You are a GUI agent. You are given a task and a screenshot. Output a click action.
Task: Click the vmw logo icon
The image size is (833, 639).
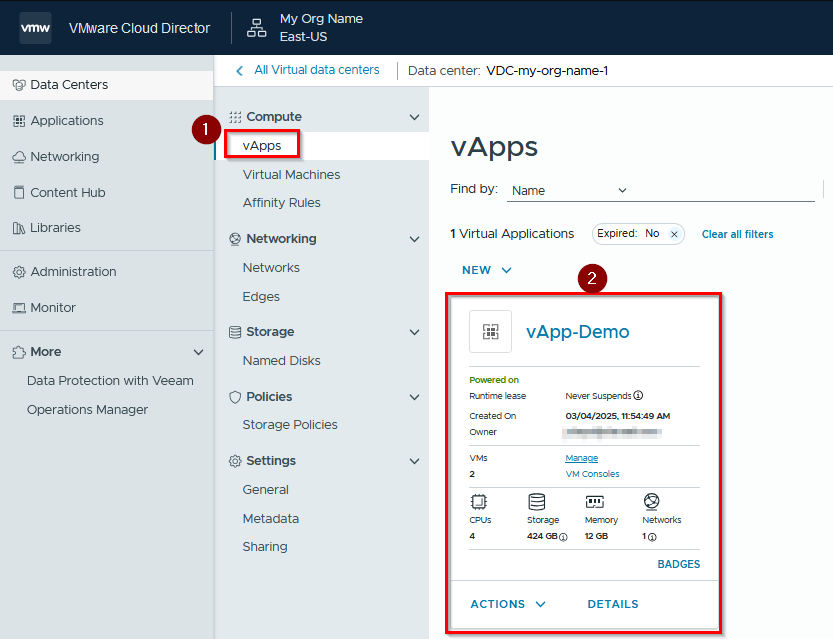coord(35,28)
